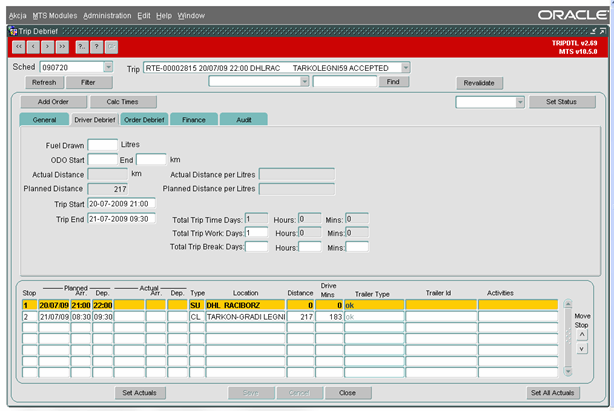Open the Sched dropdown list
Viewport: 614px width, 411px height.
point(108,67)
